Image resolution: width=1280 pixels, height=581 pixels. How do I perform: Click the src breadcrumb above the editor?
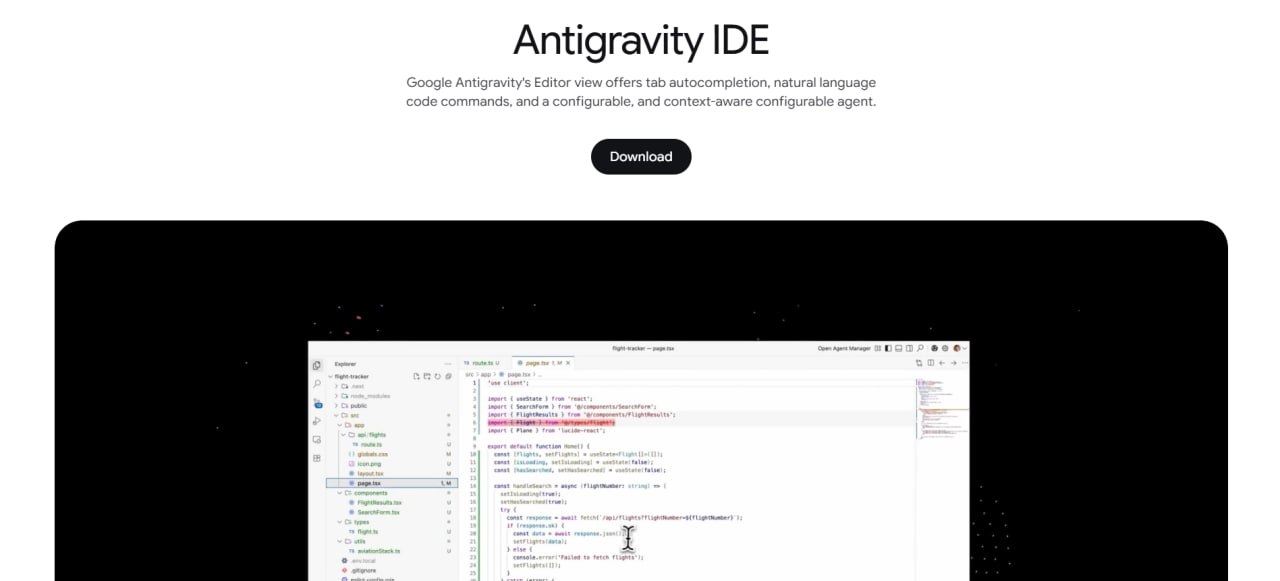point(469,375)
